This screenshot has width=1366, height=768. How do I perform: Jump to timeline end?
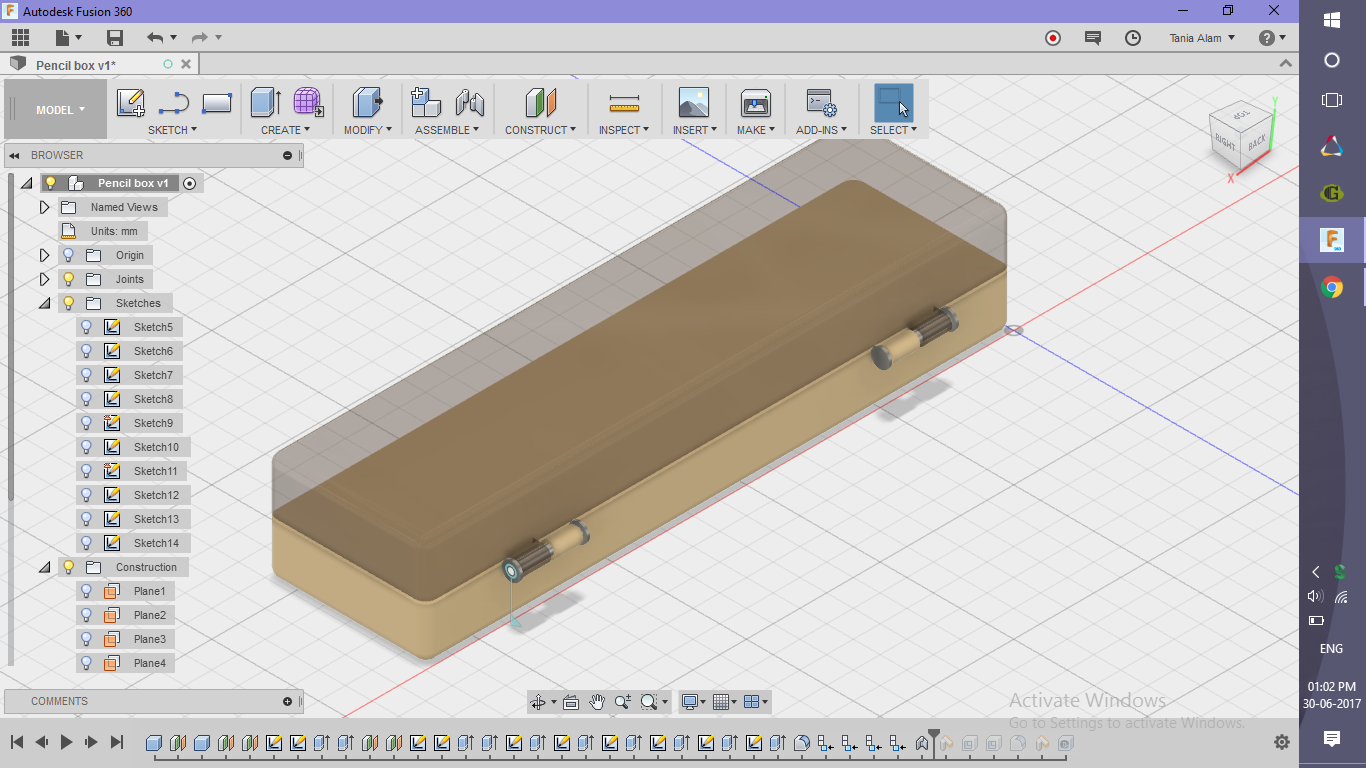[117, 742]
